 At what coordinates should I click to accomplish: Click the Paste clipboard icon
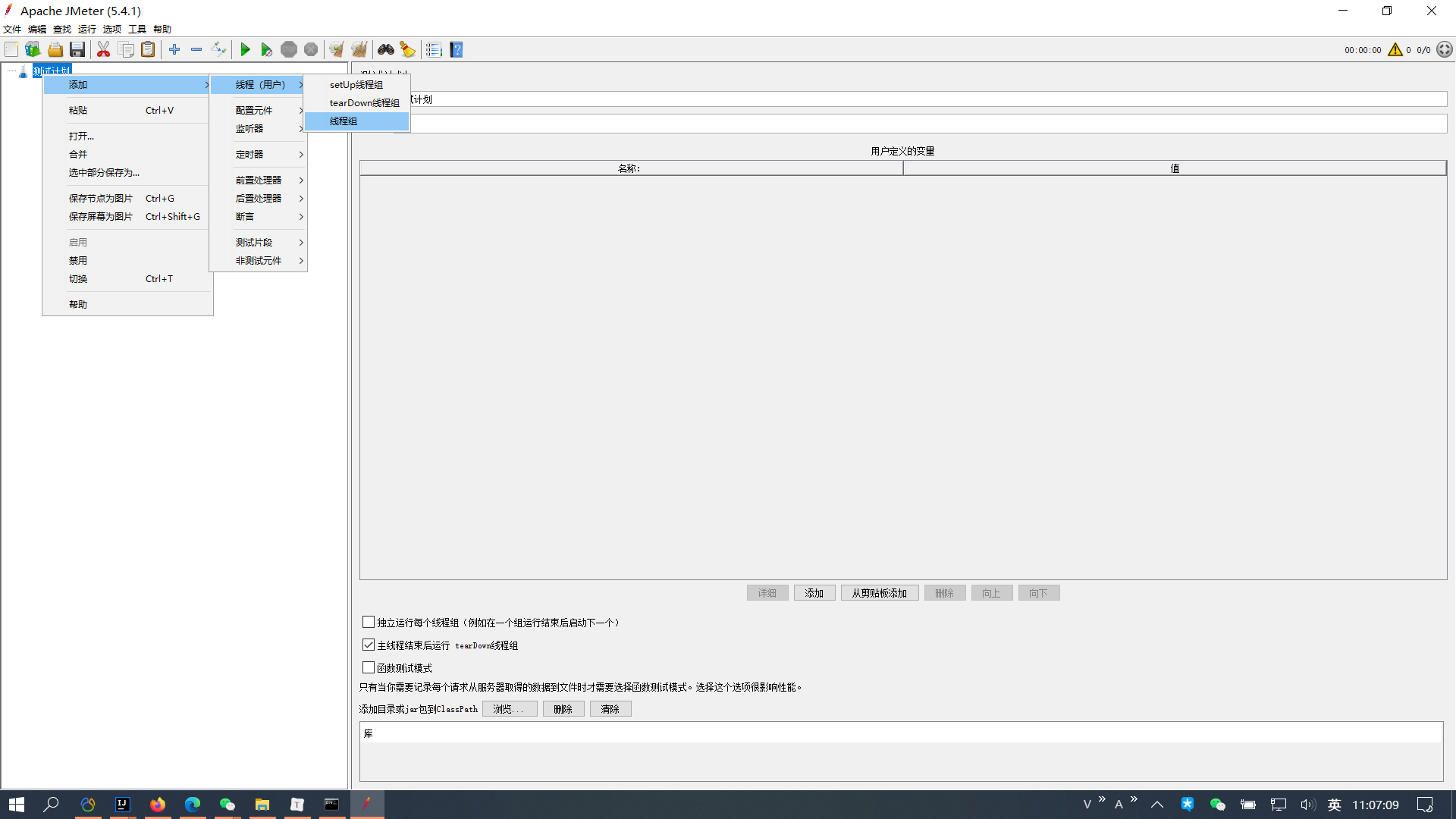149,49
